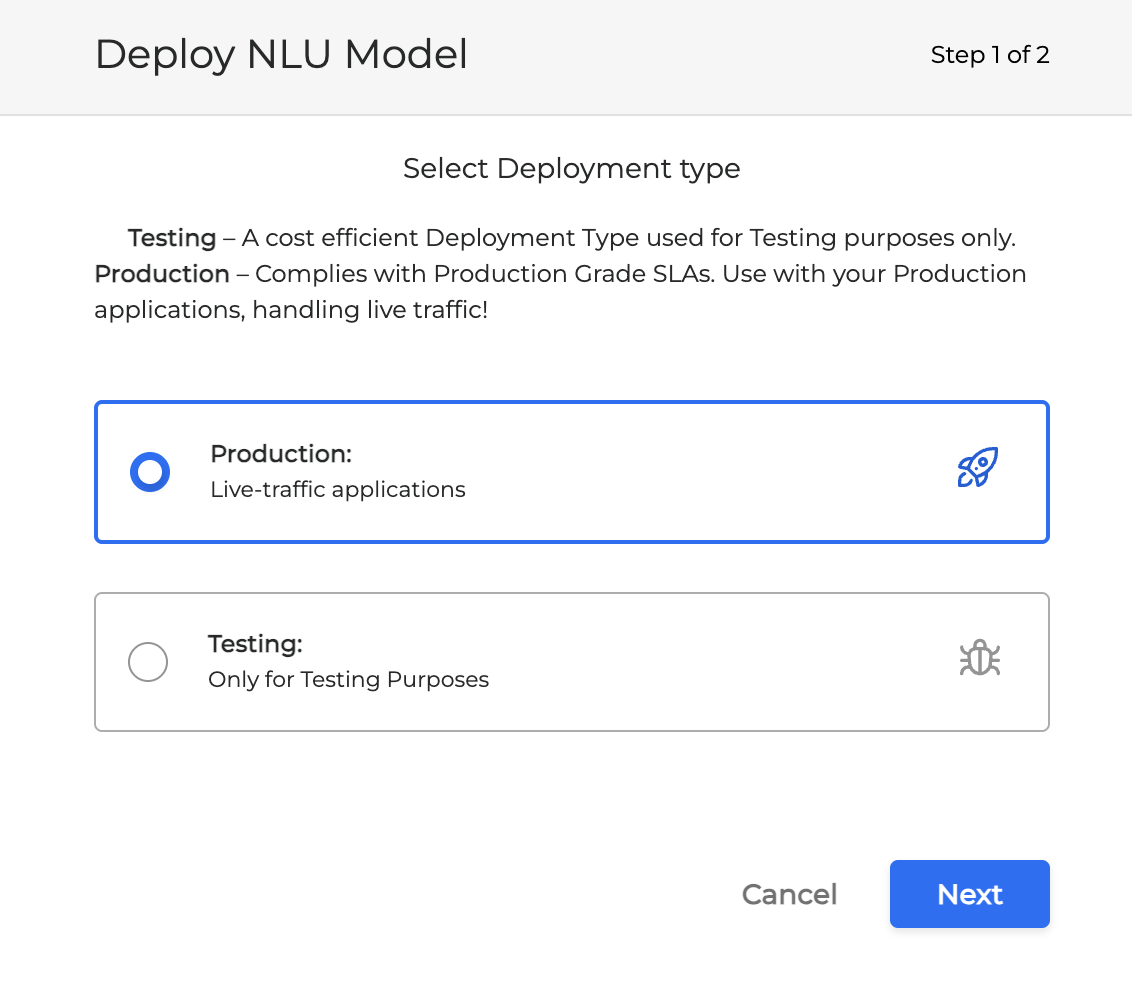
Task: Click the "handling live traffic!" description text
Action: click(370, 310)
